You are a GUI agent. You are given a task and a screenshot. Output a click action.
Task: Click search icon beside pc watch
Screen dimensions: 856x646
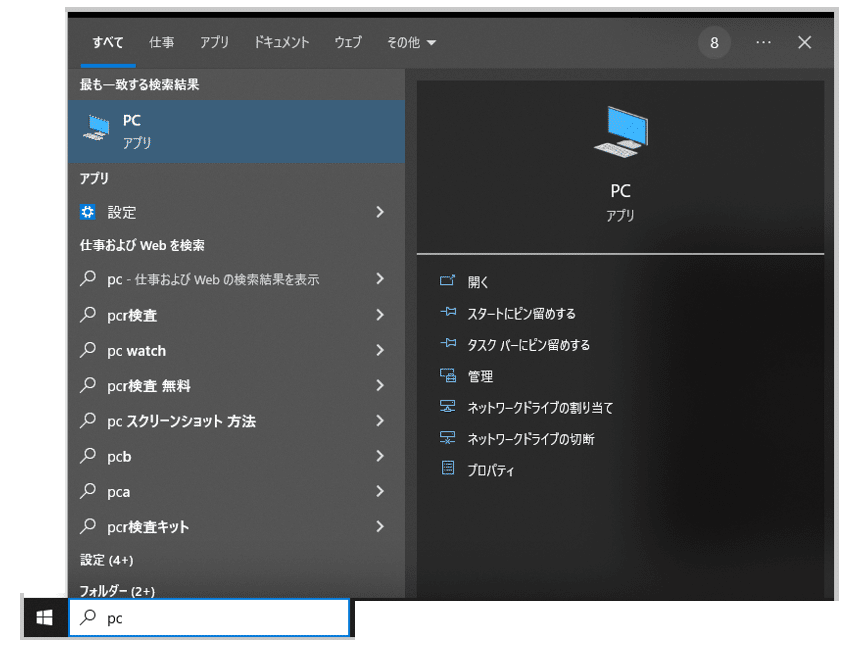(88, 349)
